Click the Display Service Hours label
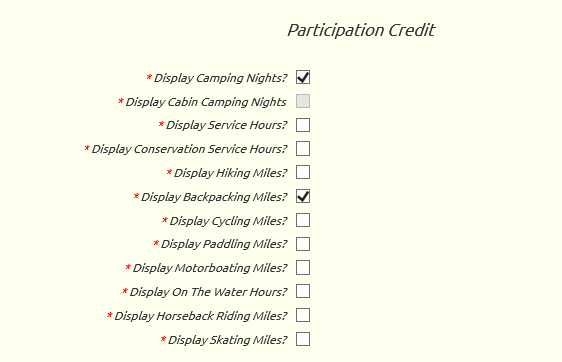562x362 pixels. [227, 125]
